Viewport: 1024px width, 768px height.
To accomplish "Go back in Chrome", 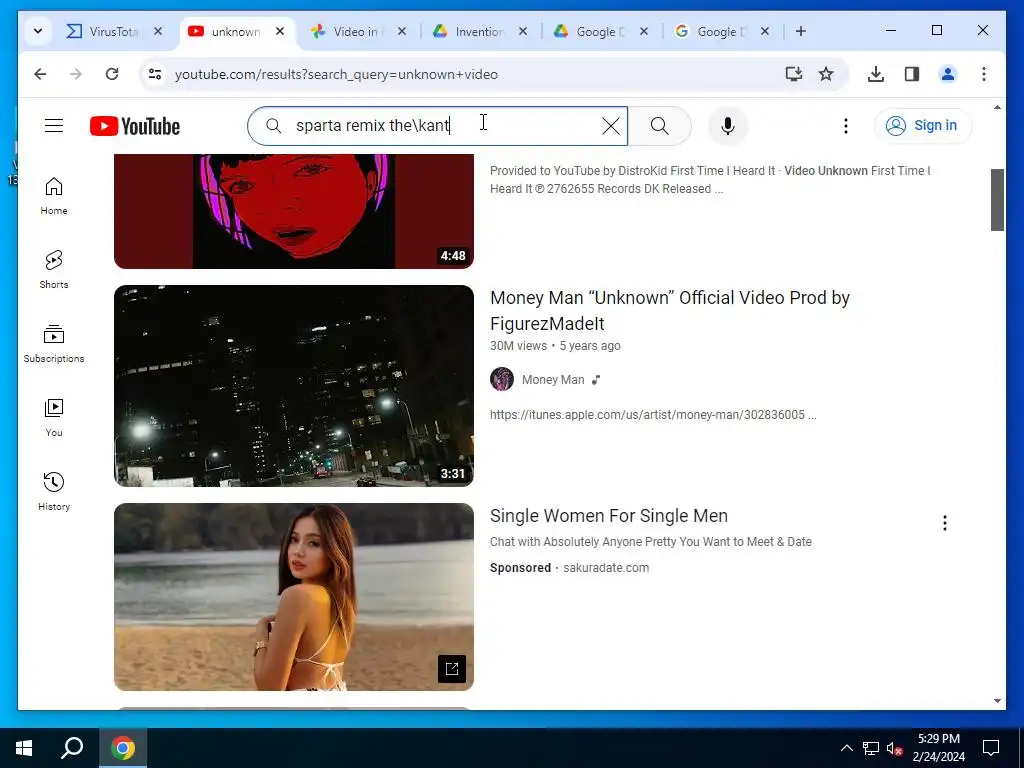I will tap(40, 74).
